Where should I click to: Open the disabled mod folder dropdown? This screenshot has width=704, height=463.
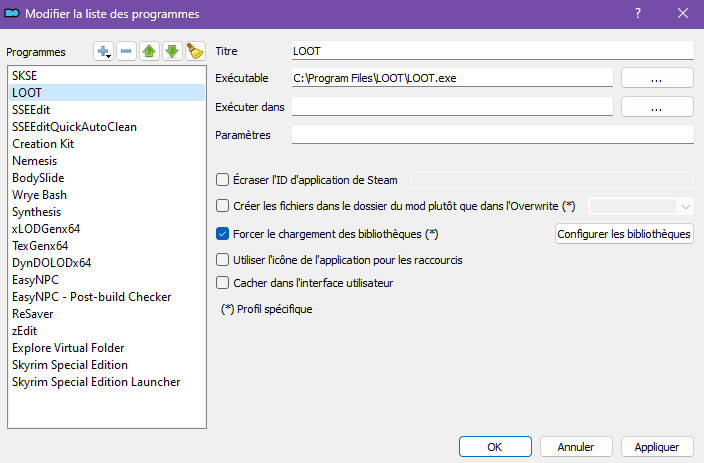641,206
